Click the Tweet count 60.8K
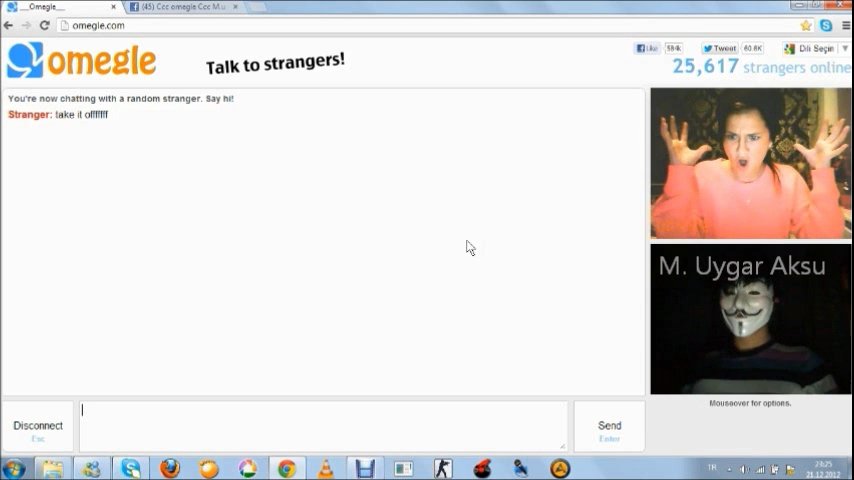 click(753, 48)
